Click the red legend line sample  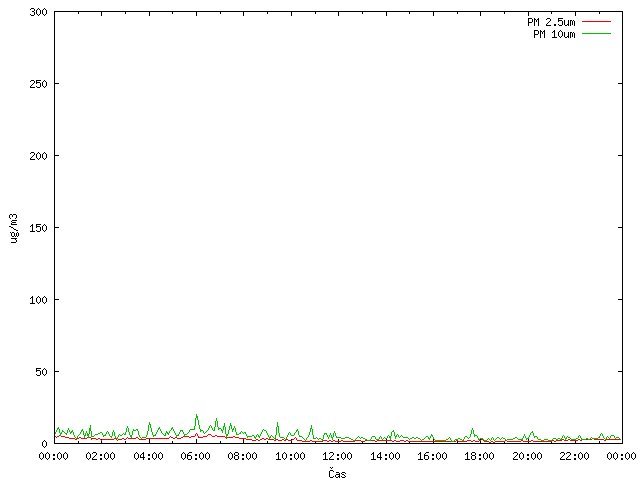coord(596,22)
